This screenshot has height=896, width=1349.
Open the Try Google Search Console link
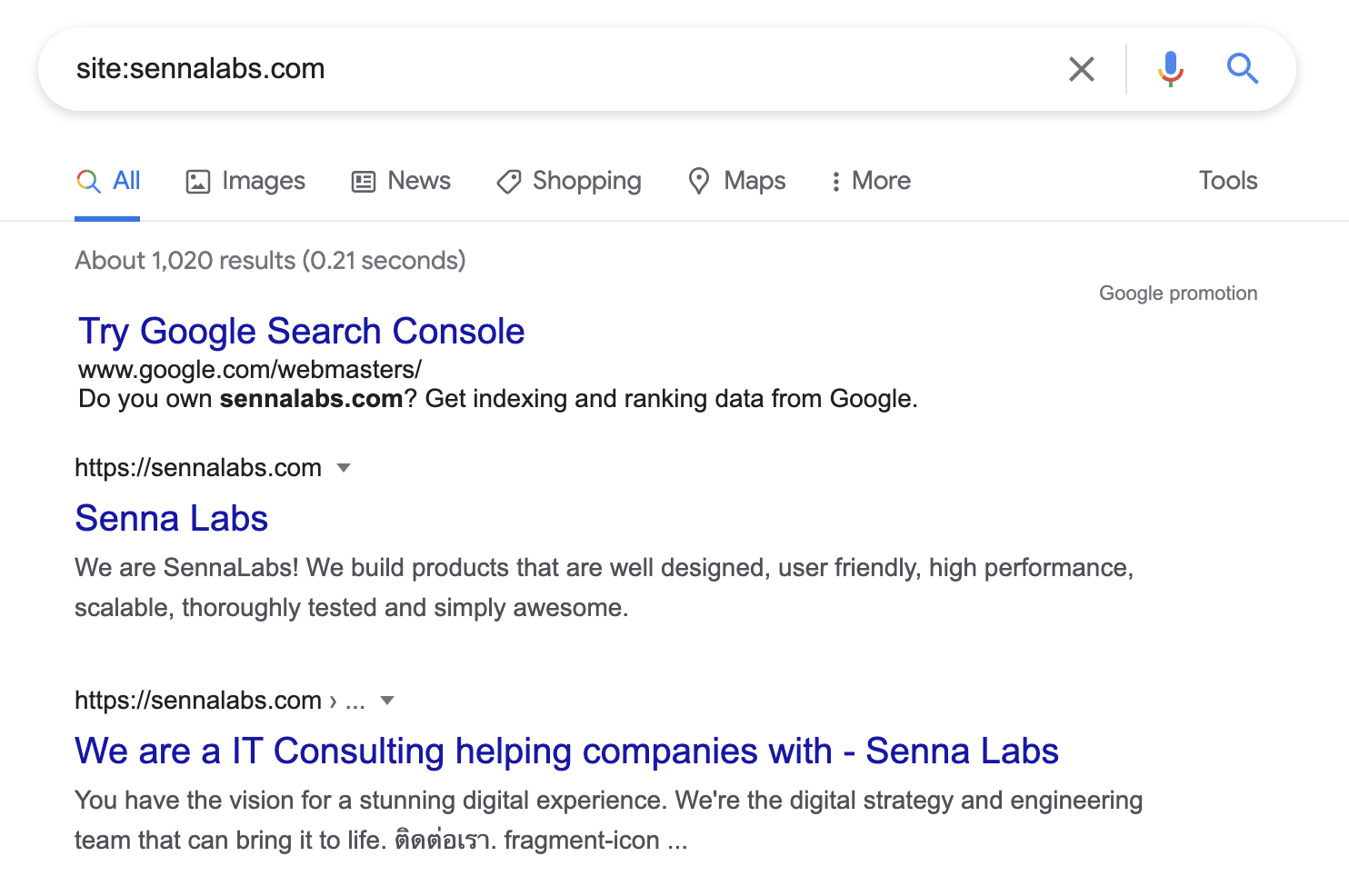tap(301, 332)
